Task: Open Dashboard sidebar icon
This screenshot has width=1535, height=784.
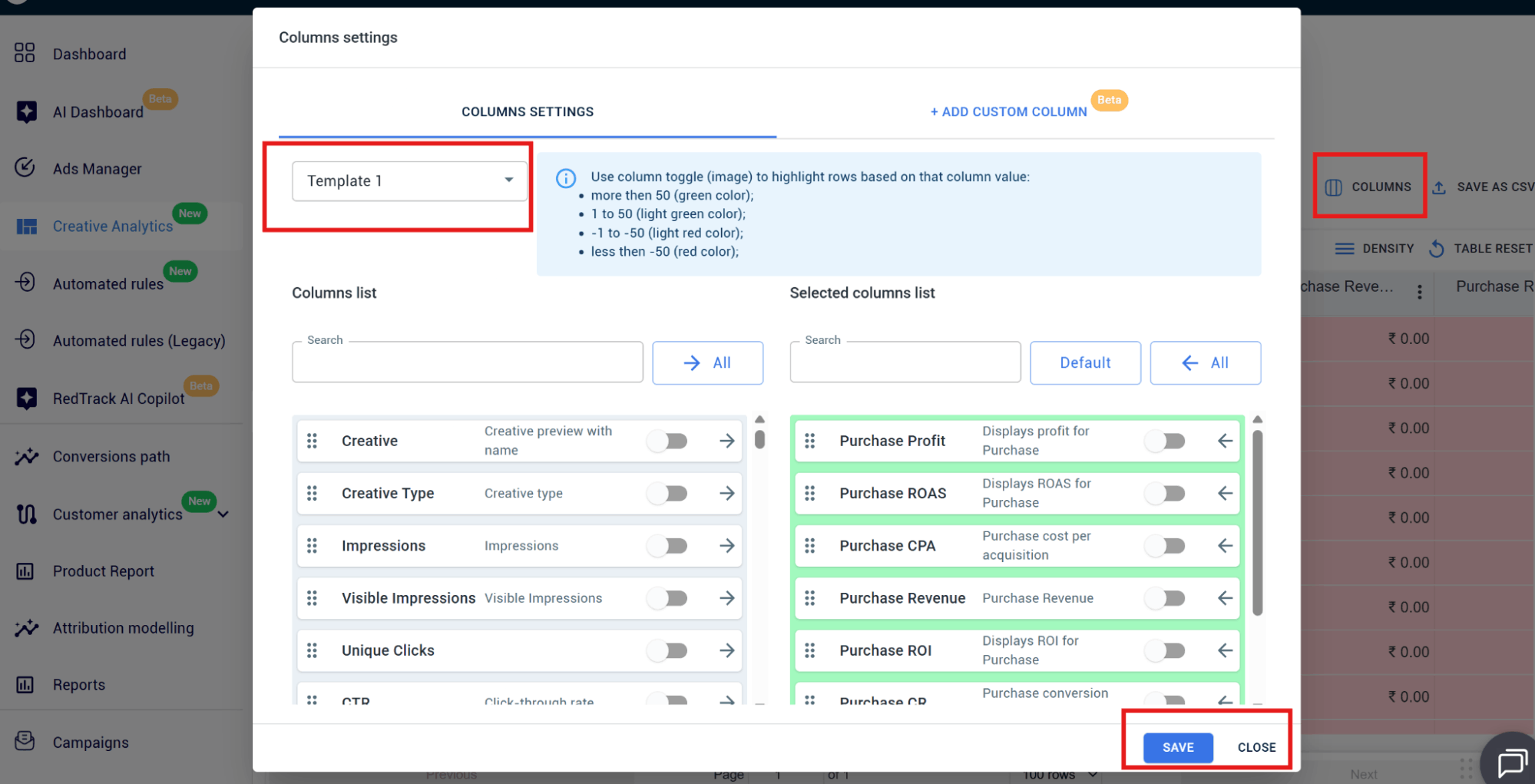Action: pos(25,53)
